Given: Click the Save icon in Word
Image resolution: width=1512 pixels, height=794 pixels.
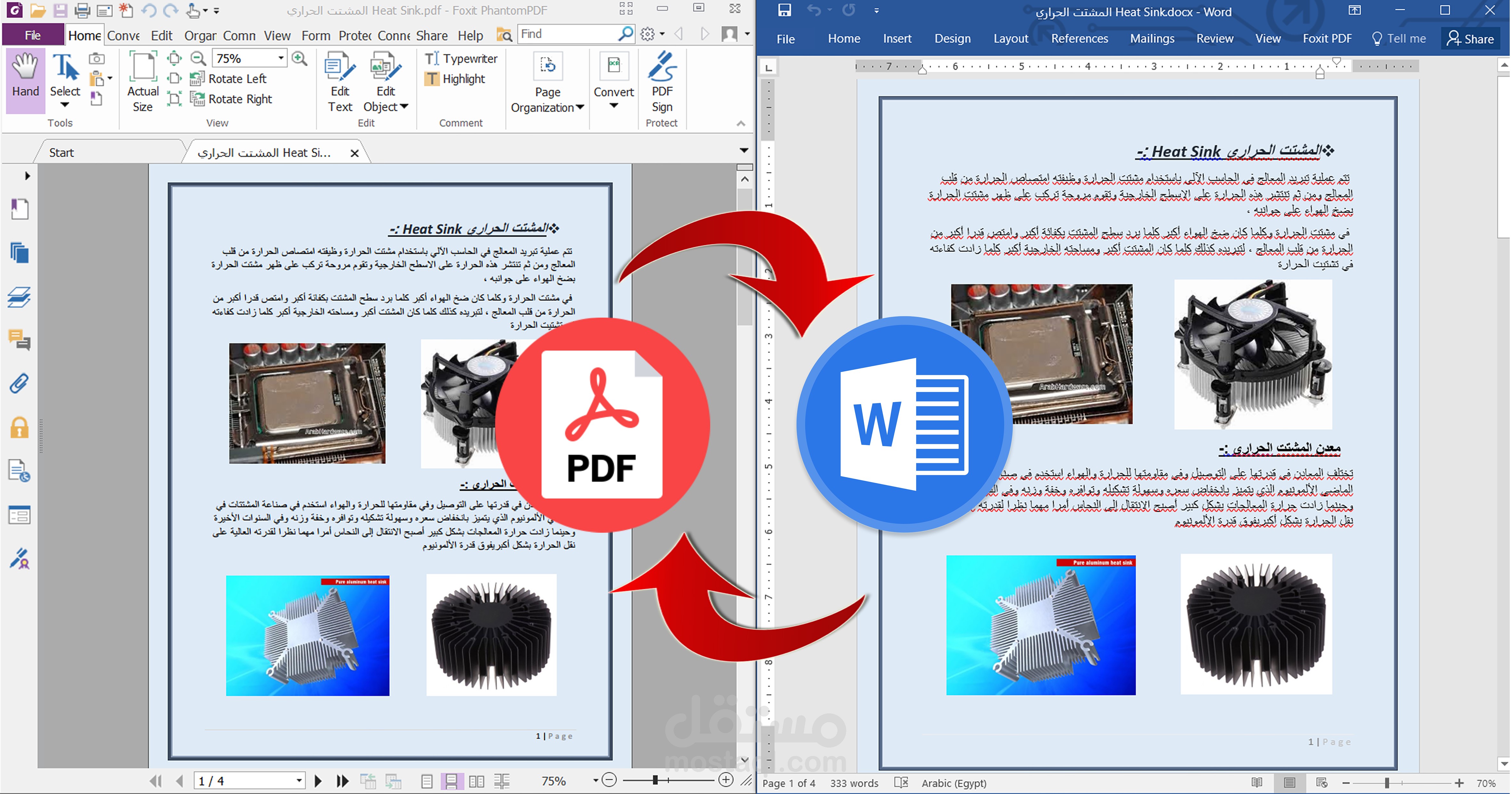Looking at the screenshot, I should tap(784, 10).
